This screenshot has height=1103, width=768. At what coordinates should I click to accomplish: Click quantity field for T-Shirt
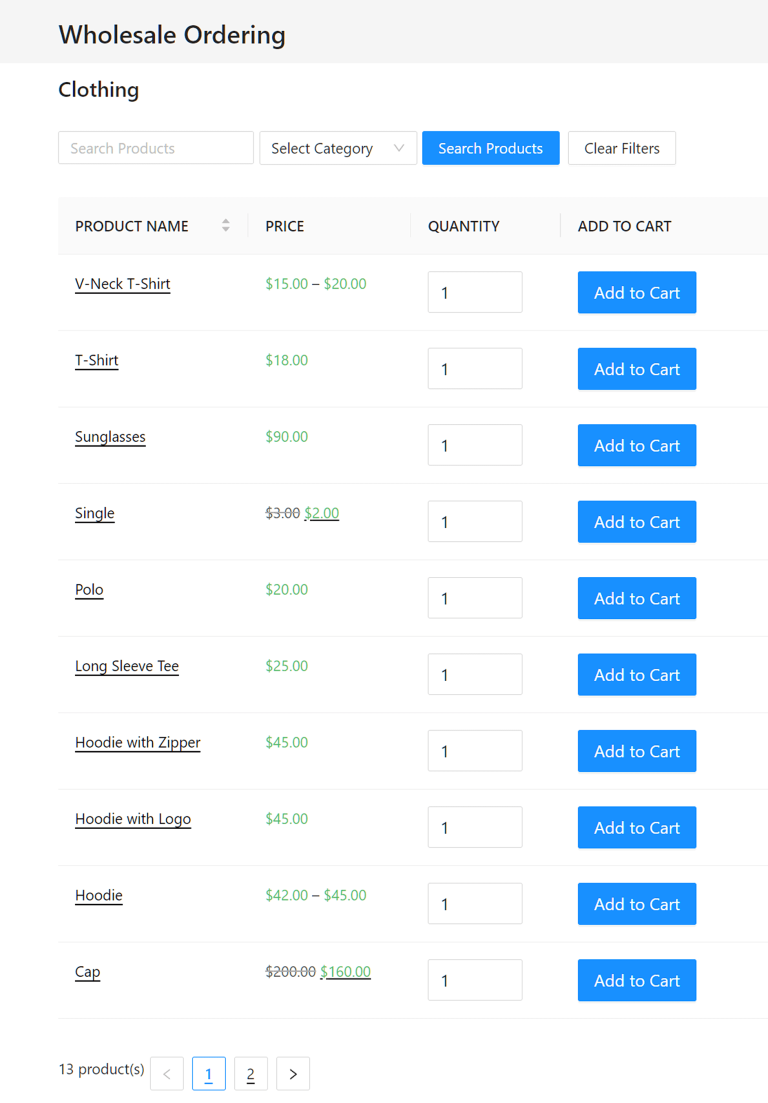tap(475, 369)
